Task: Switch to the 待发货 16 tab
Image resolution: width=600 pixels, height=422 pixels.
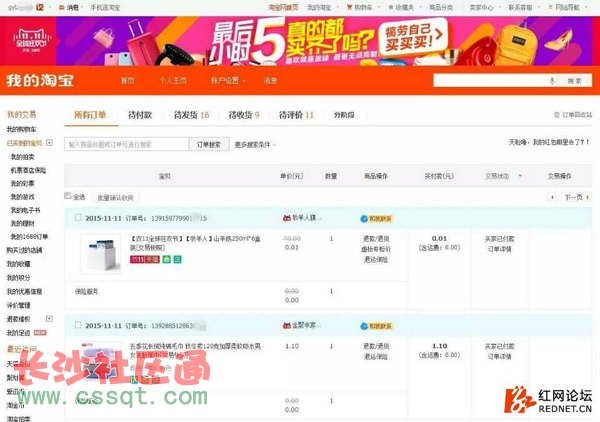Action: click(191, 115)
